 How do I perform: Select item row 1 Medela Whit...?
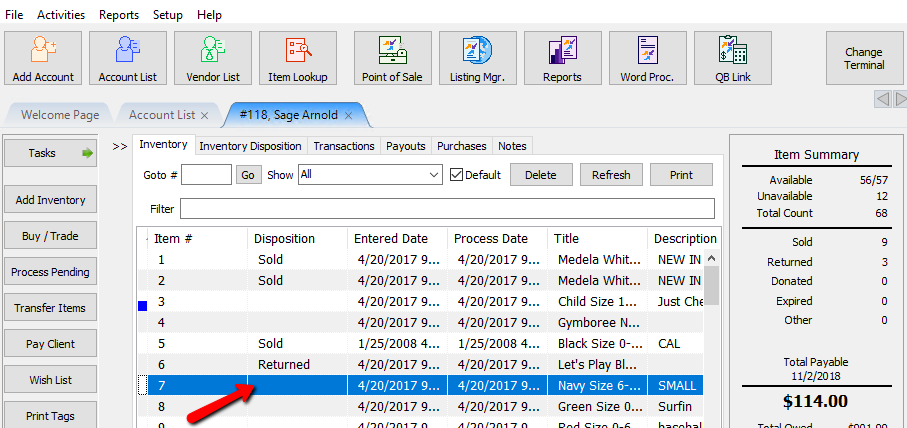pos(420,260)
